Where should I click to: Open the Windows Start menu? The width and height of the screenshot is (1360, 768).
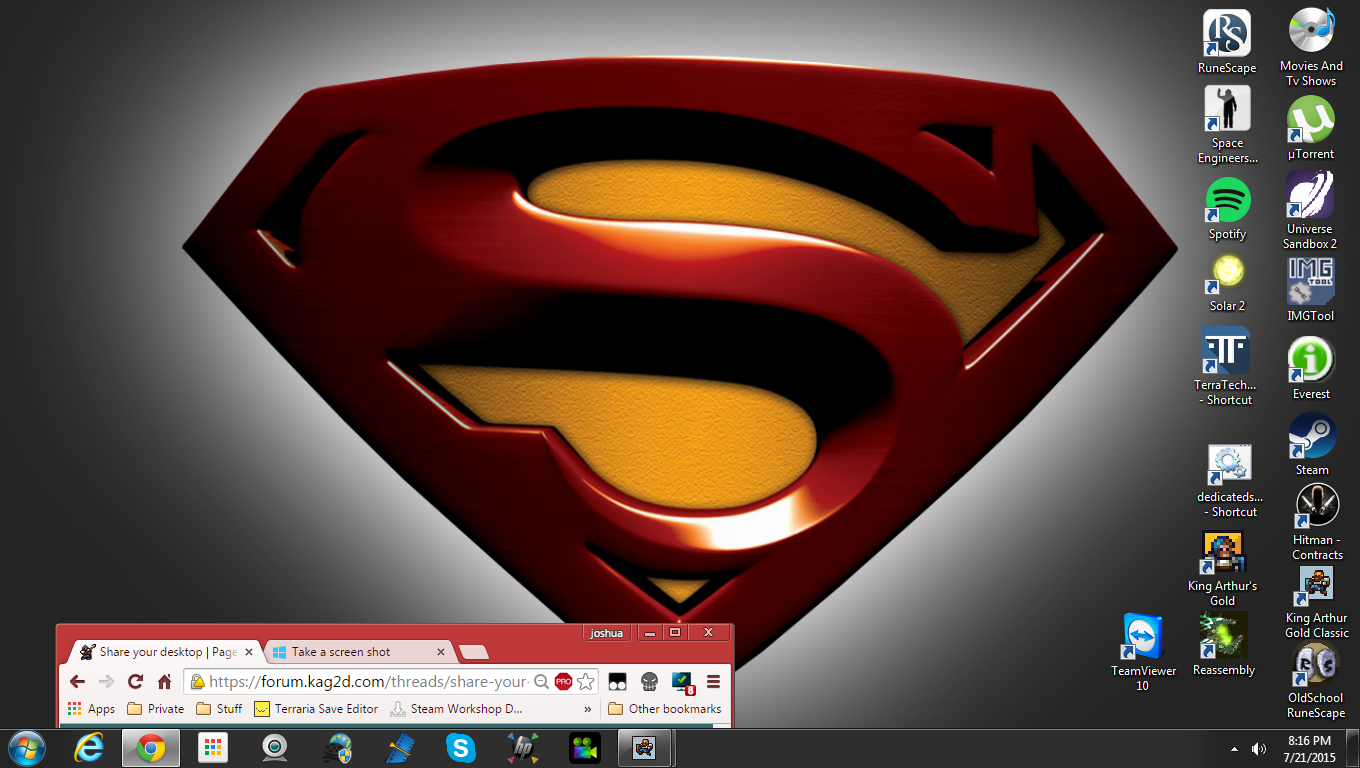27,748
